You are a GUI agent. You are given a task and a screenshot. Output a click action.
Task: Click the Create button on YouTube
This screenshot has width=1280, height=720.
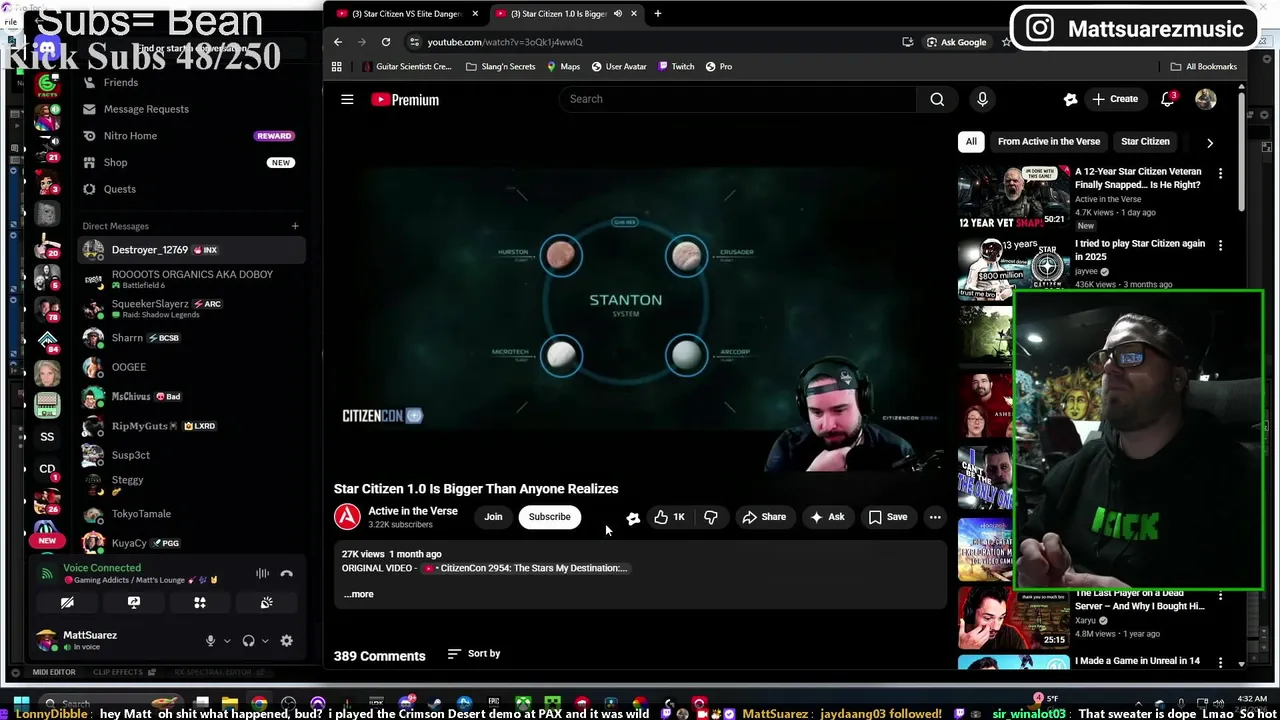tap(1115, 99)
